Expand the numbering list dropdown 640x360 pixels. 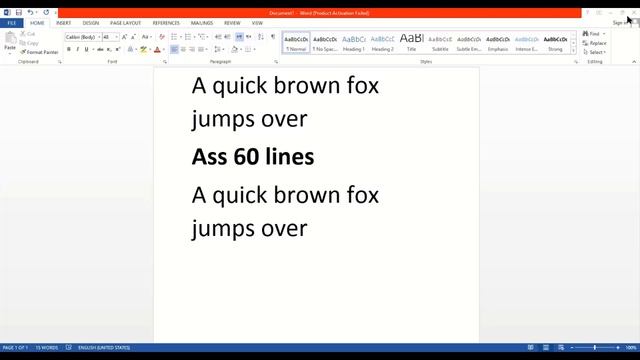pyautogui.click(x=194, y=37)
